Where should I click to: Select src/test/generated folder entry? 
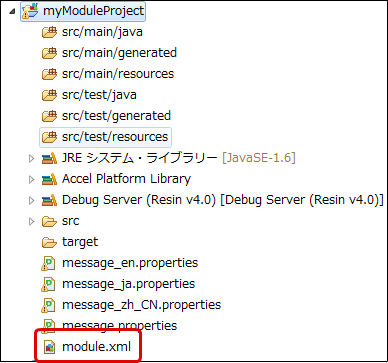click(116, 116)
